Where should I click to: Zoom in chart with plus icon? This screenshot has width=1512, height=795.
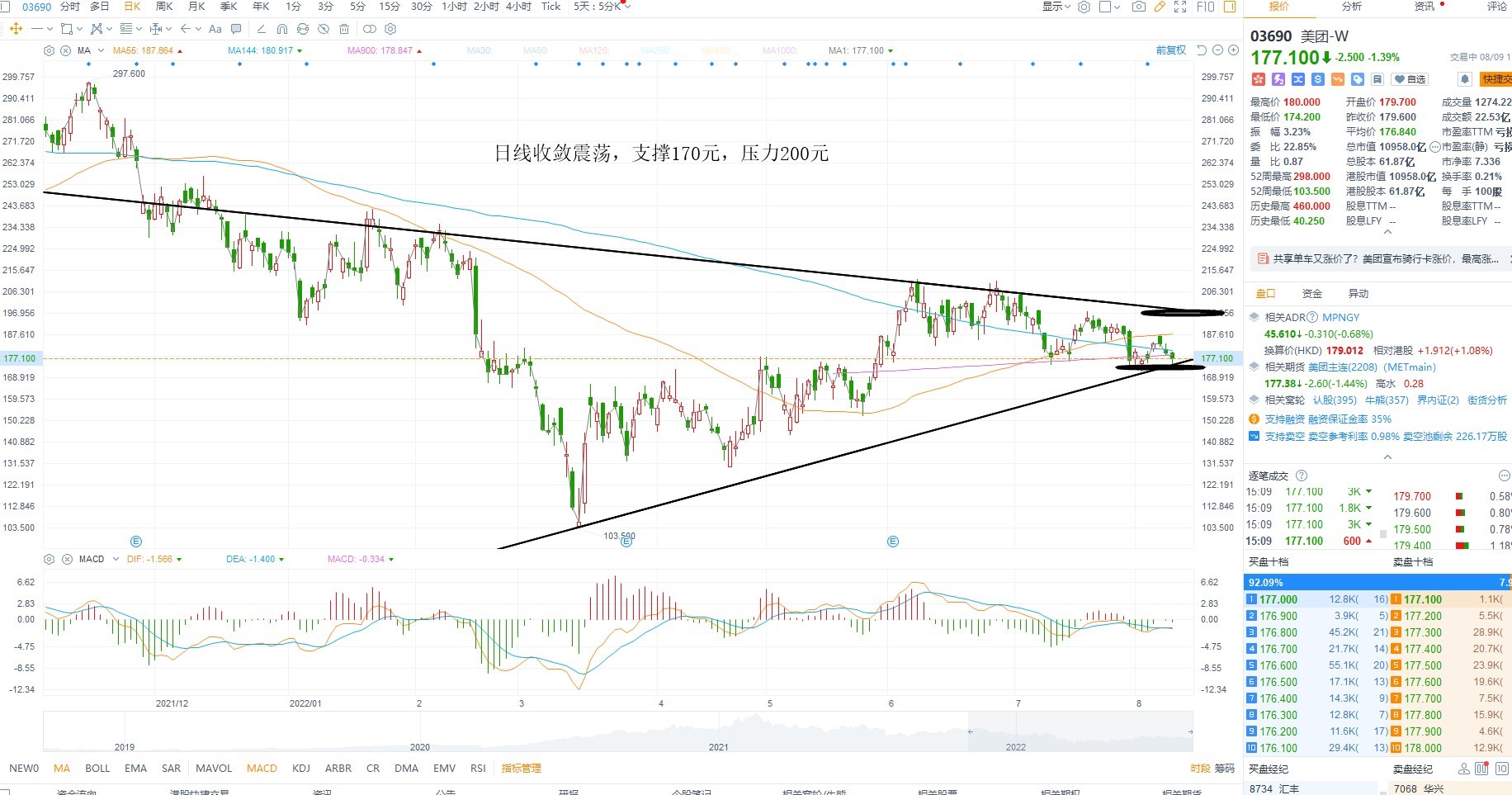(1233, 50)
